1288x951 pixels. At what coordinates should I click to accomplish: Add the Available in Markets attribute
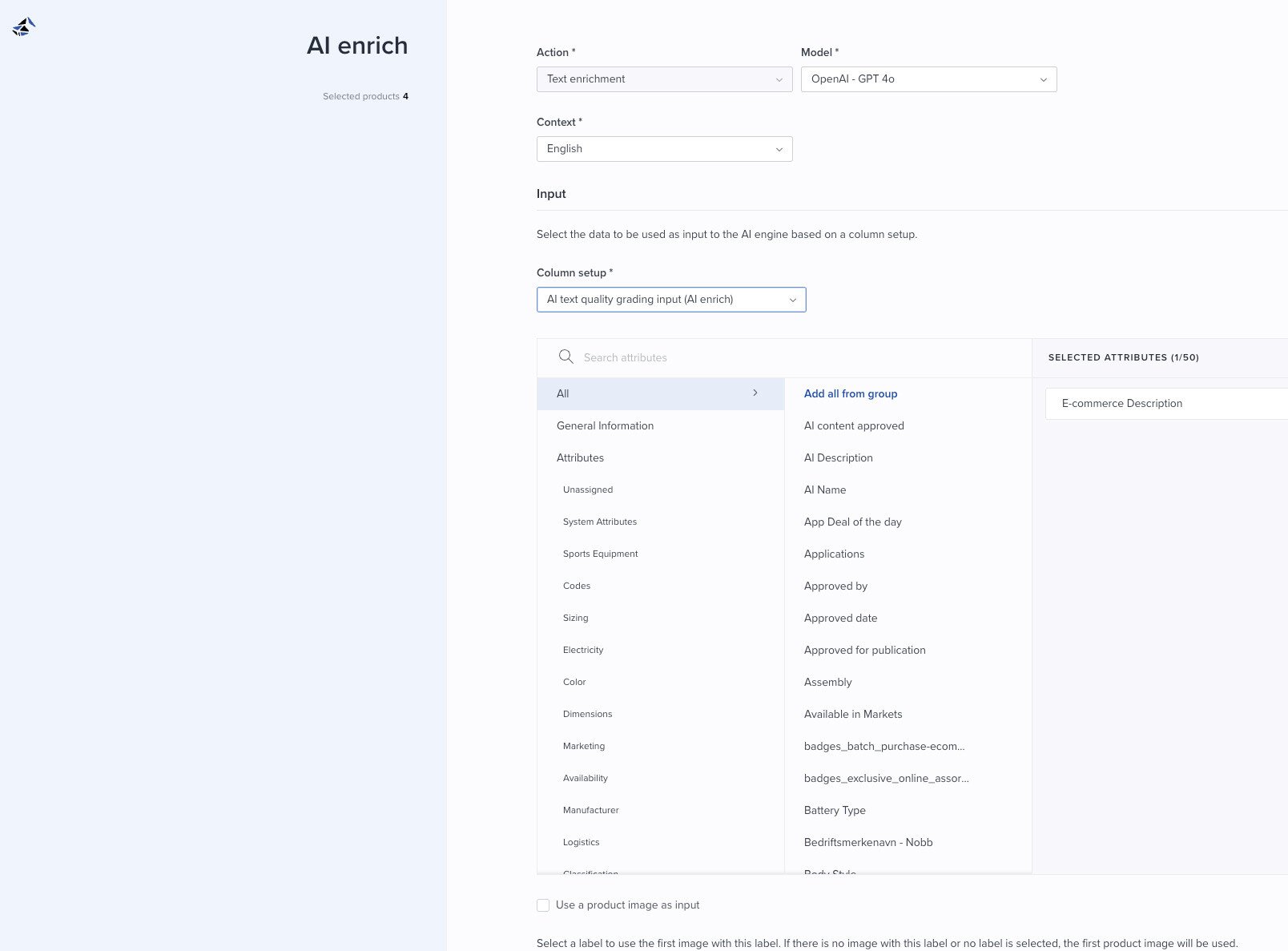(x=852, y=715)
